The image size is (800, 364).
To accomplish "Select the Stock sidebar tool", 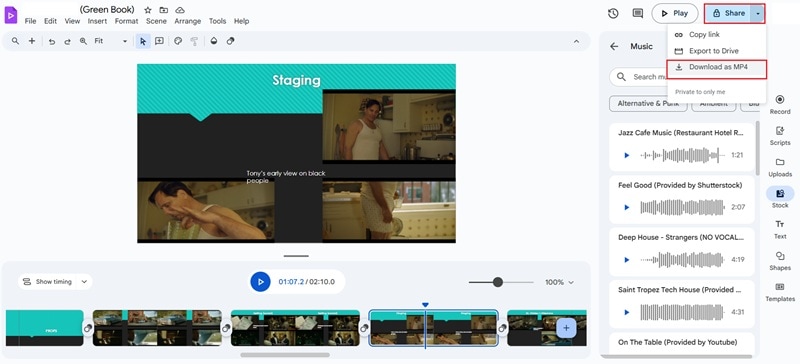I will [x=780, y=198].
